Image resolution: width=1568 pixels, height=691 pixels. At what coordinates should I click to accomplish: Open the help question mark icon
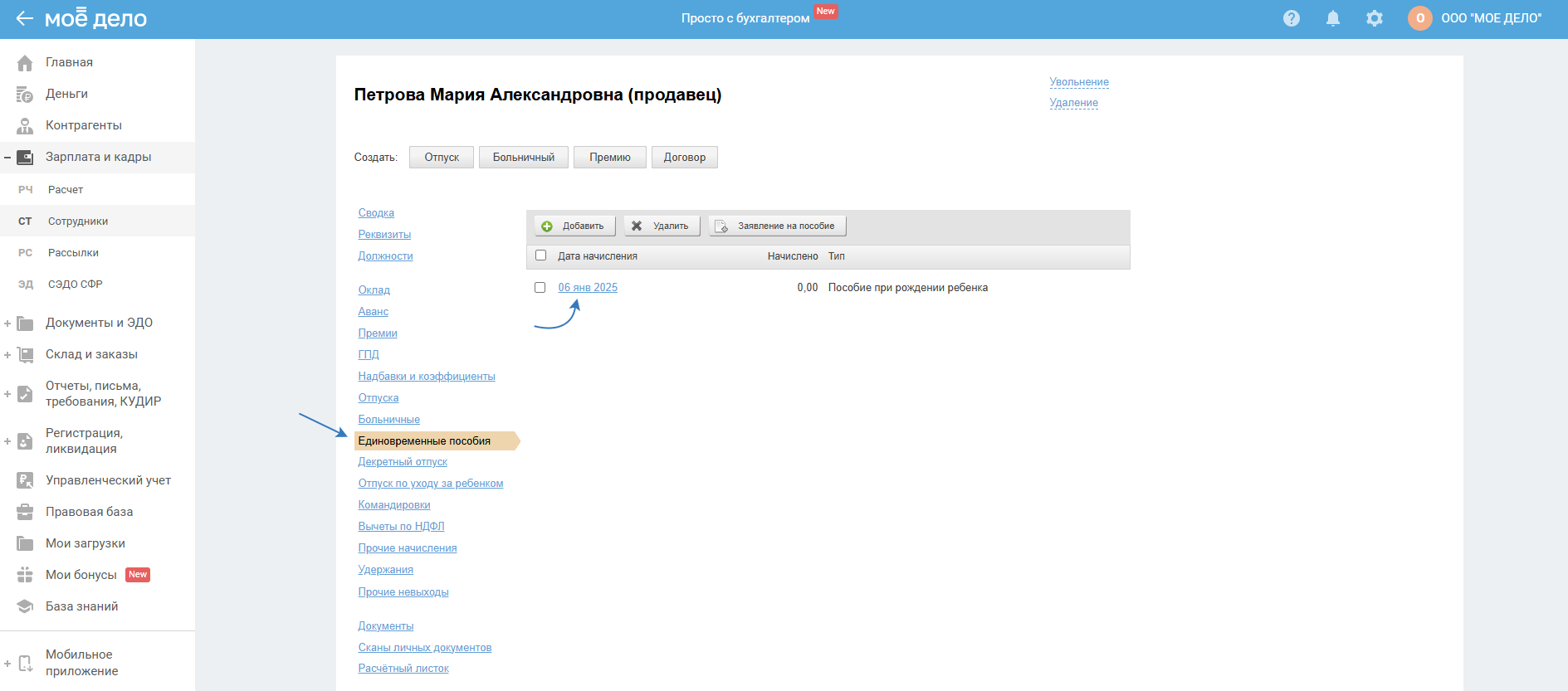pyautogui.click(x=1292, y=18)
